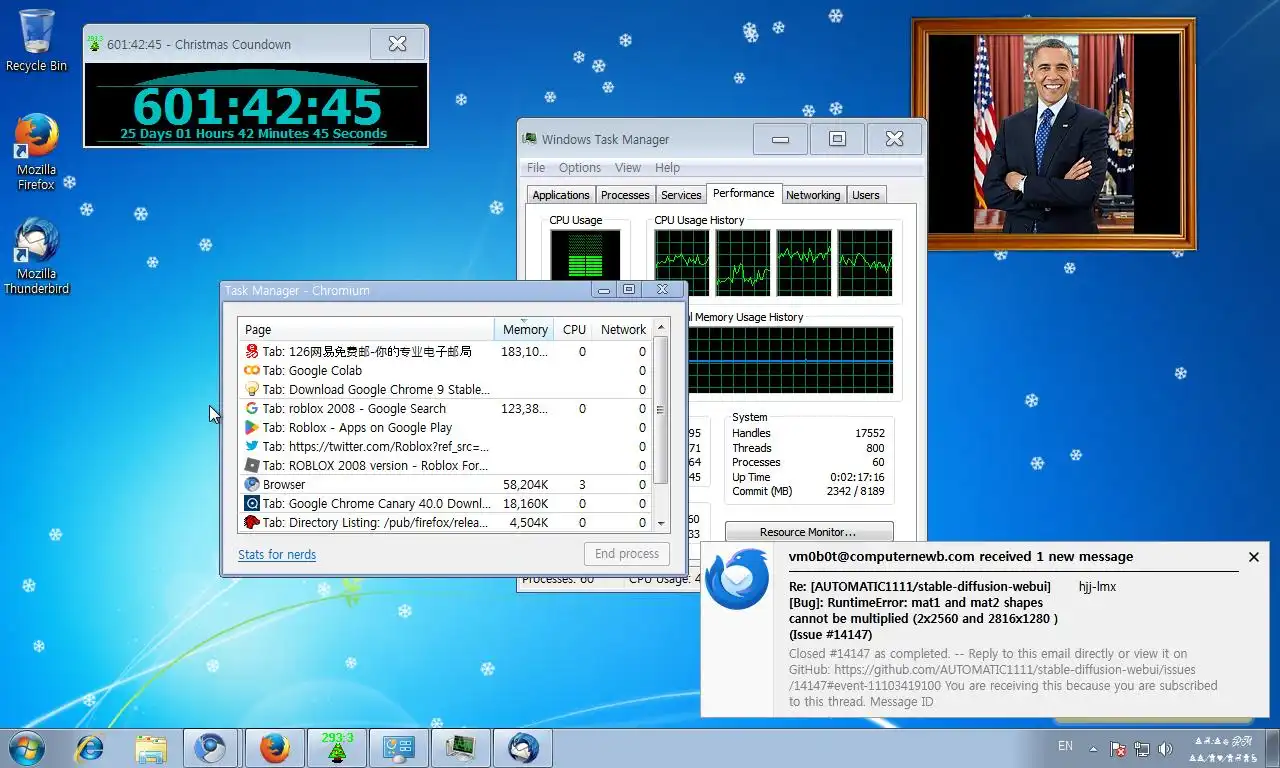Open the Recycle Bin desktop icon
The image size is (1280, 768).
point(37,40)
